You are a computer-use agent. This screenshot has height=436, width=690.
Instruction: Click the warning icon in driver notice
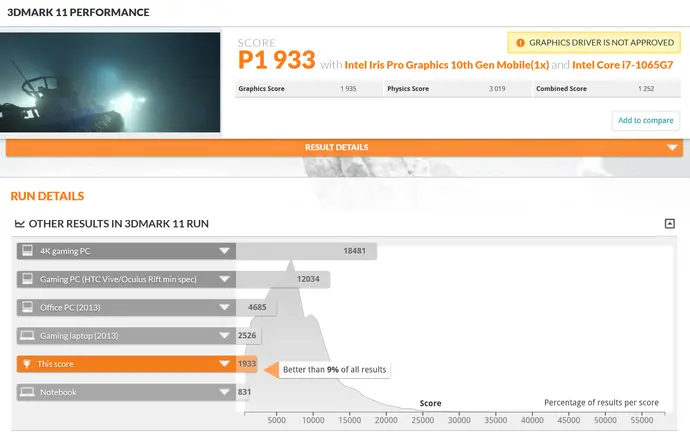tap(520, 43)
